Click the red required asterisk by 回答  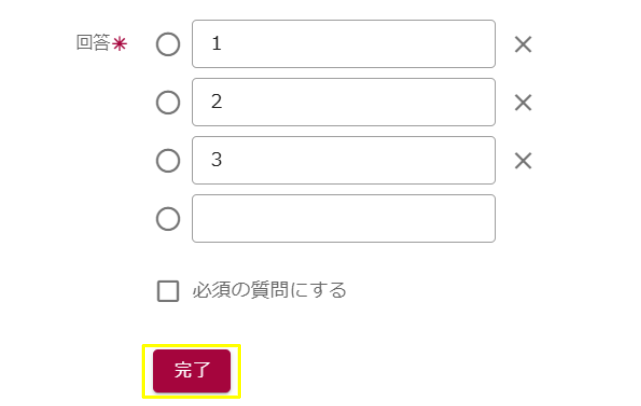pos(120,45)
